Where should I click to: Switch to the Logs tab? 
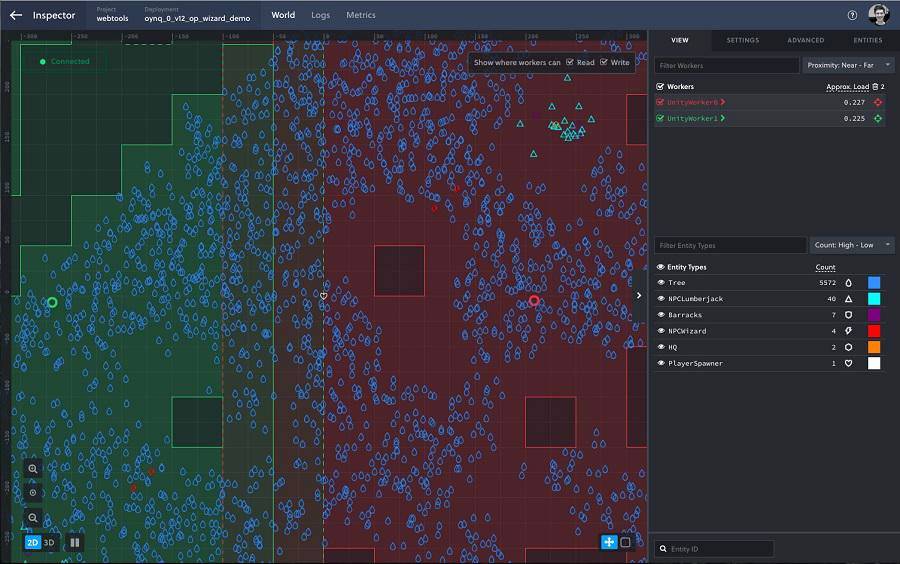coord(320,15)
